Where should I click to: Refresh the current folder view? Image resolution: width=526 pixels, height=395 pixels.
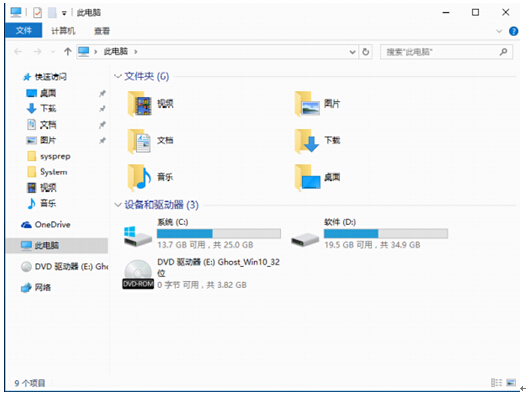tap(366, 52)
